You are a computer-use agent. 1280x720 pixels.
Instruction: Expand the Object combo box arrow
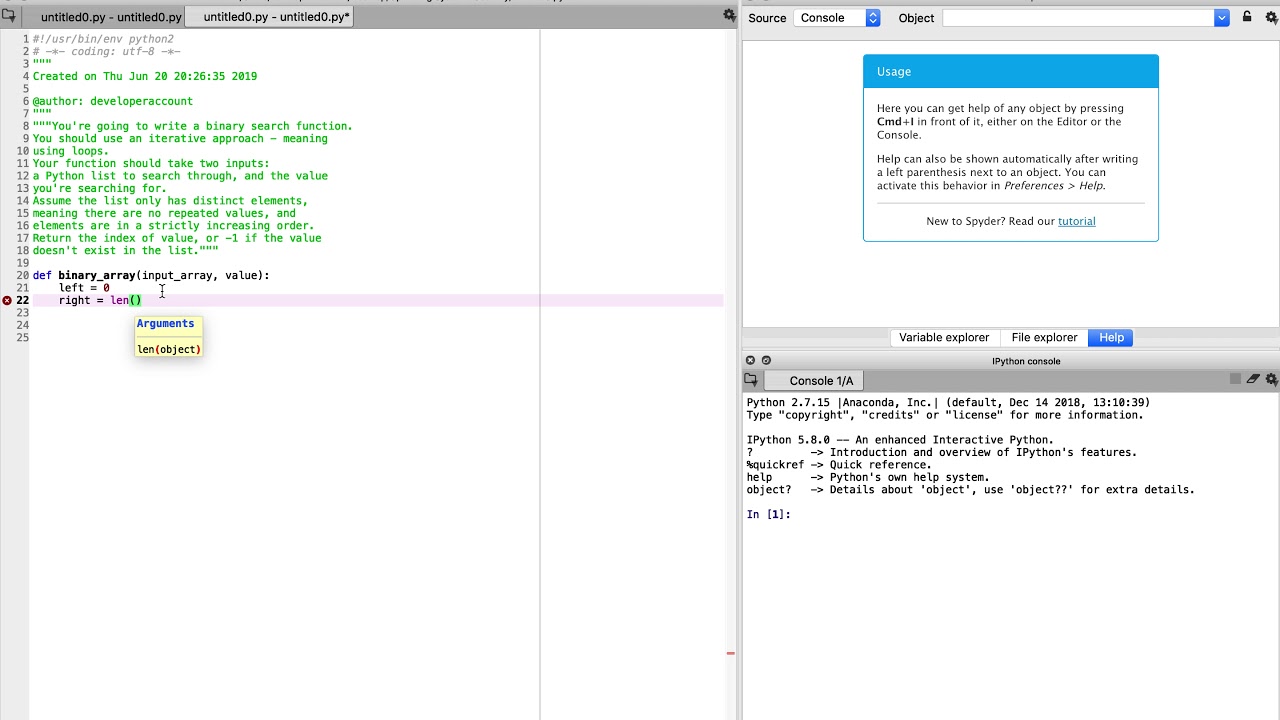click(1221, 18)
